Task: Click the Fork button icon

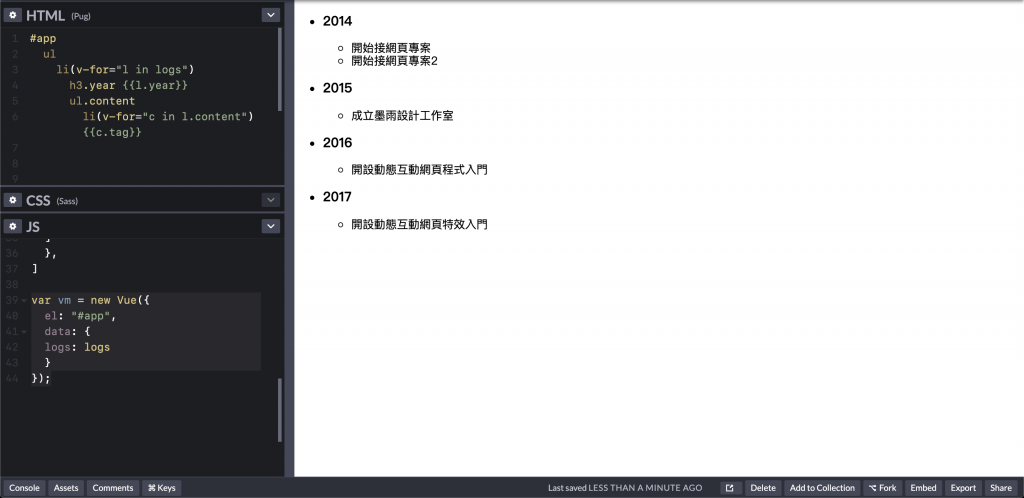Action: (872, 488)
